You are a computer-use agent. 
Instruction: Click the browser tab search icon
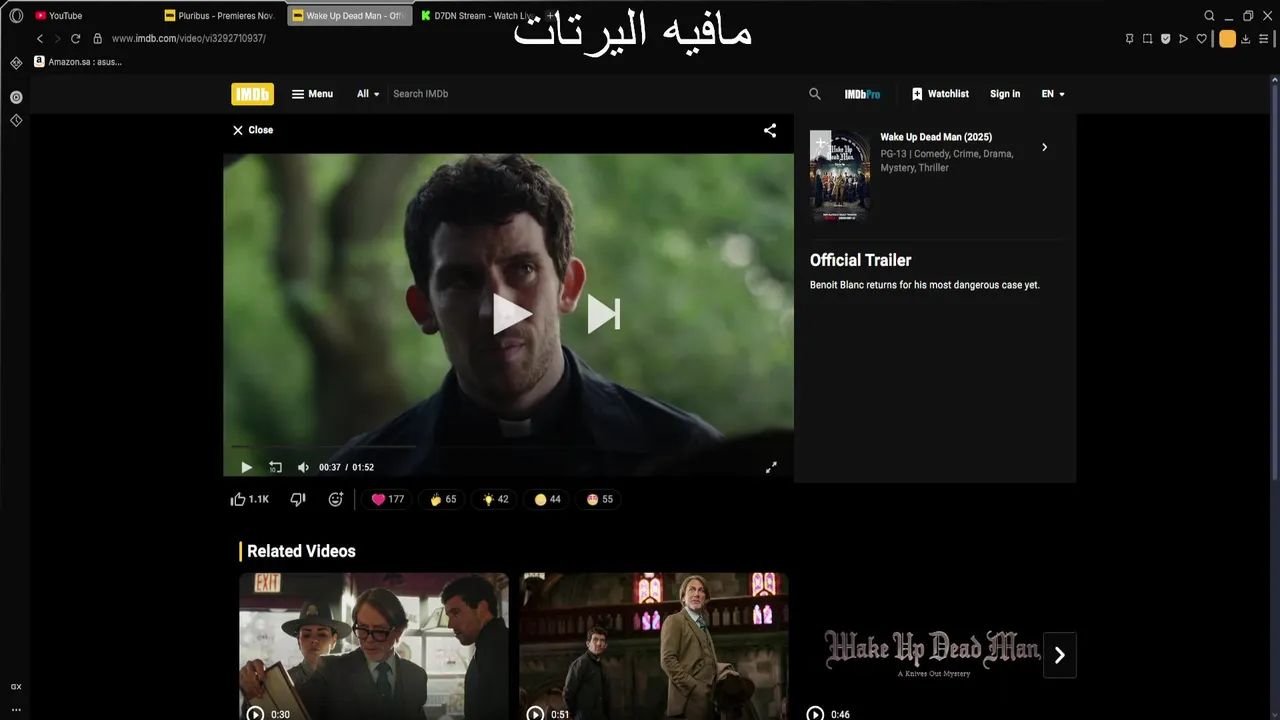[x=1209, y=16]
